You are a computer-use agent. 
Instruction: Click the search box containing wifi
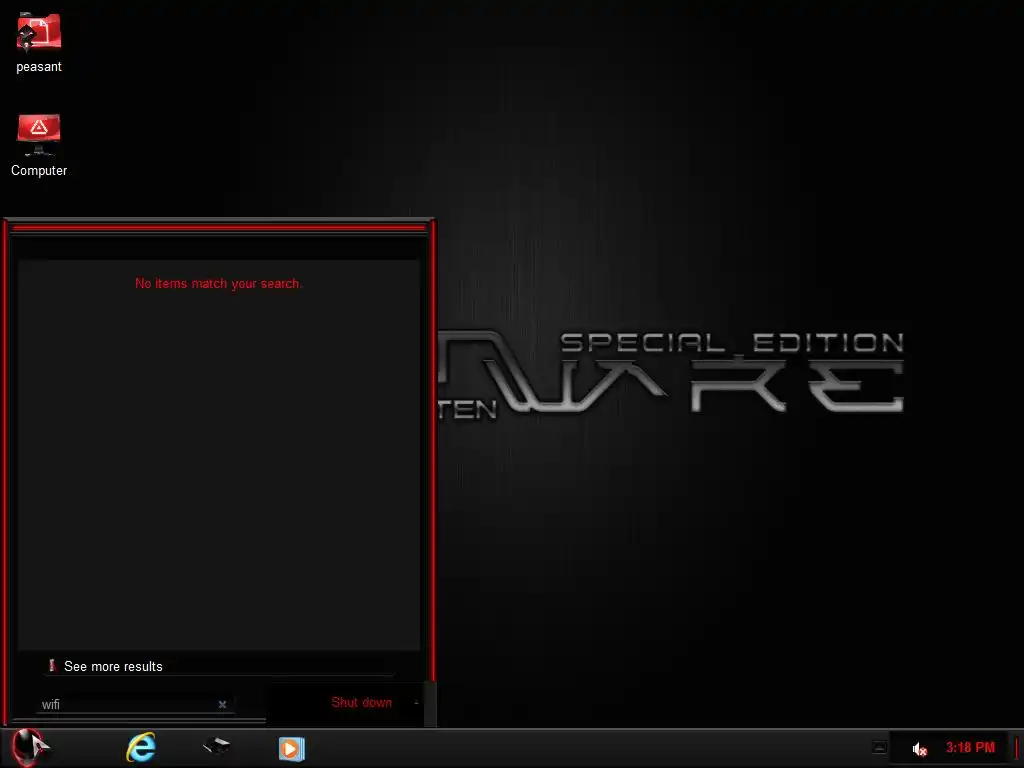[x=135, y=705]
